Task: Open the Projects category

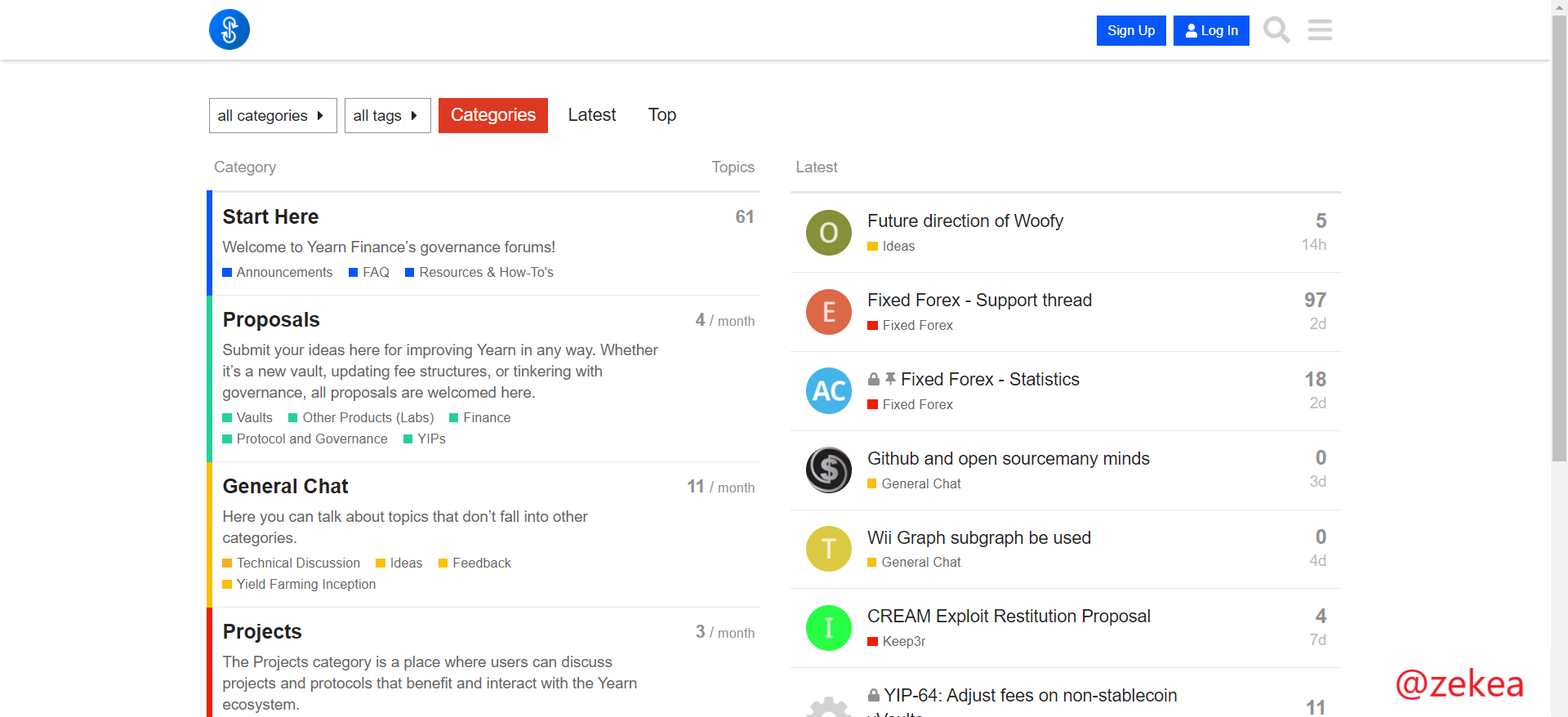Action: pos(262,631)
